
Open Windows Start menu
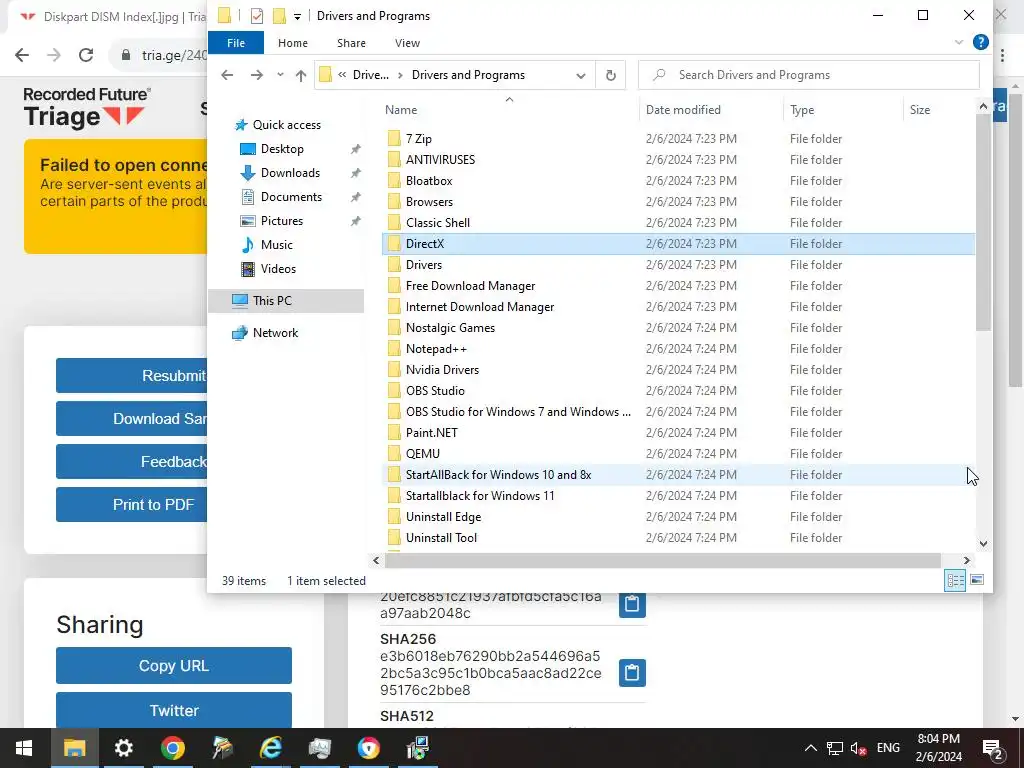click(x=24, y=748)
